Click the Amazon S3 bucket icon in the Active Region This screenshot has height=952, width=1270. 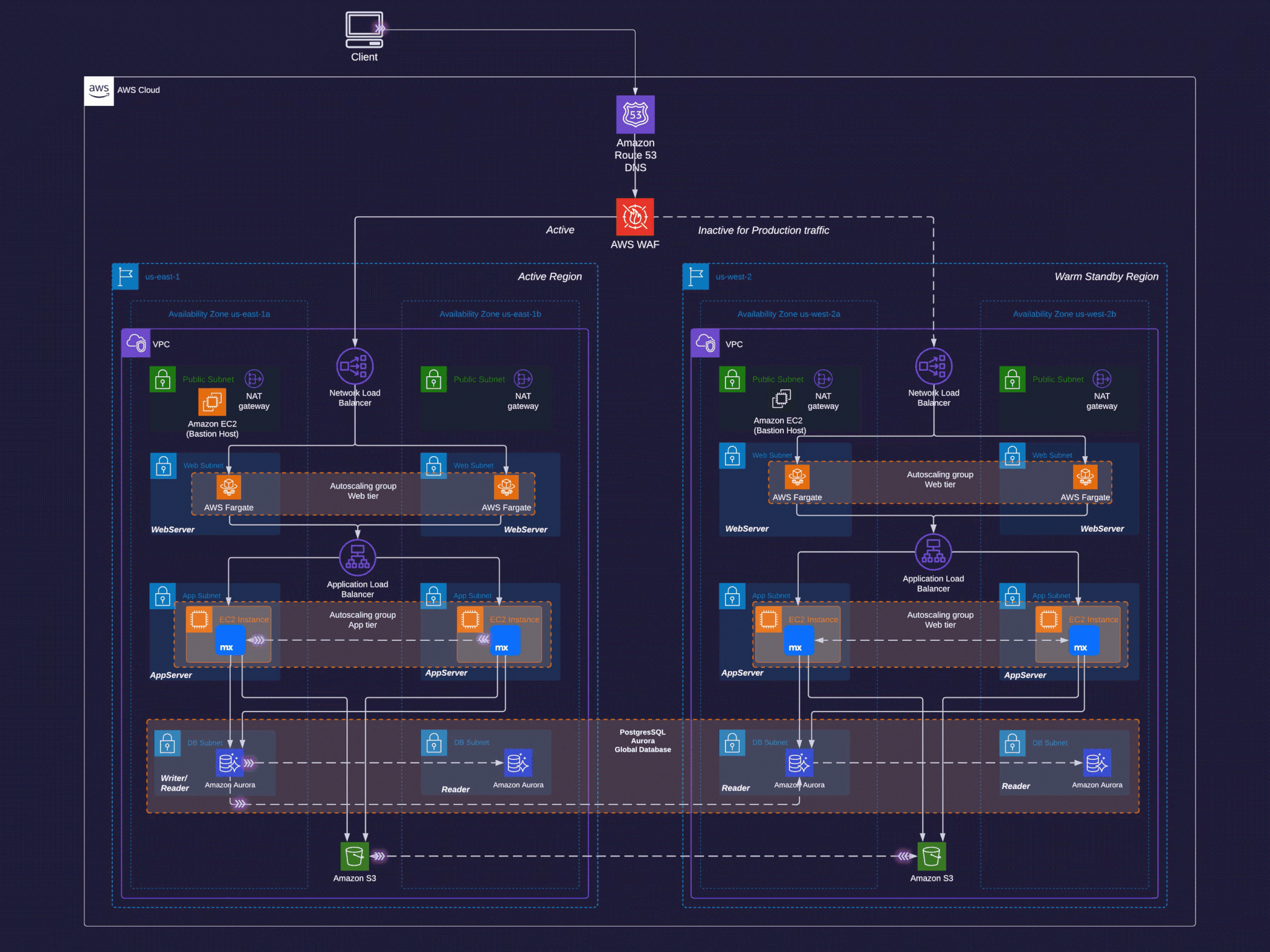click(x=355, y=856)
